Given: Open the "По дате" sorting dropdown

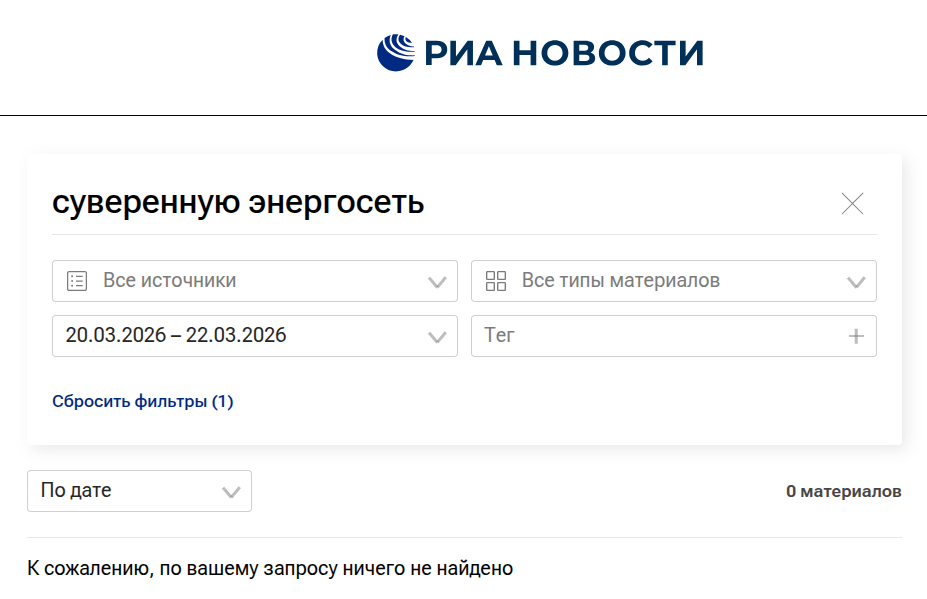Looking at the screenshot, I should pyautogui.click(x=120, y=491).
